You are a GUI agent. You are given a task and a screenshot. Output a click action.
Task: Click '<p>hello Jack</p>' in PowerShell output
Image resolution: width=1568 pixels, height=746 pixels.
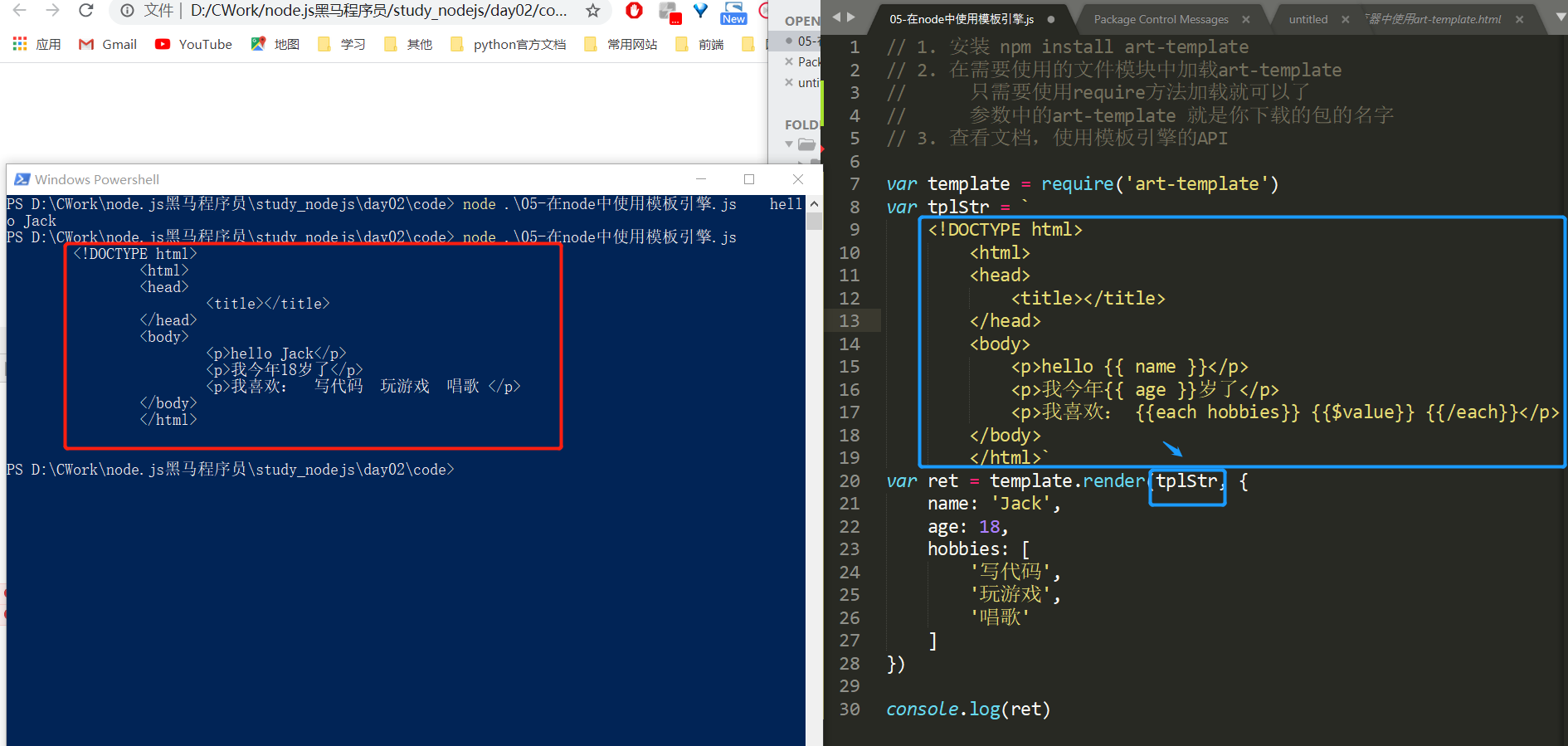(276, 353)
